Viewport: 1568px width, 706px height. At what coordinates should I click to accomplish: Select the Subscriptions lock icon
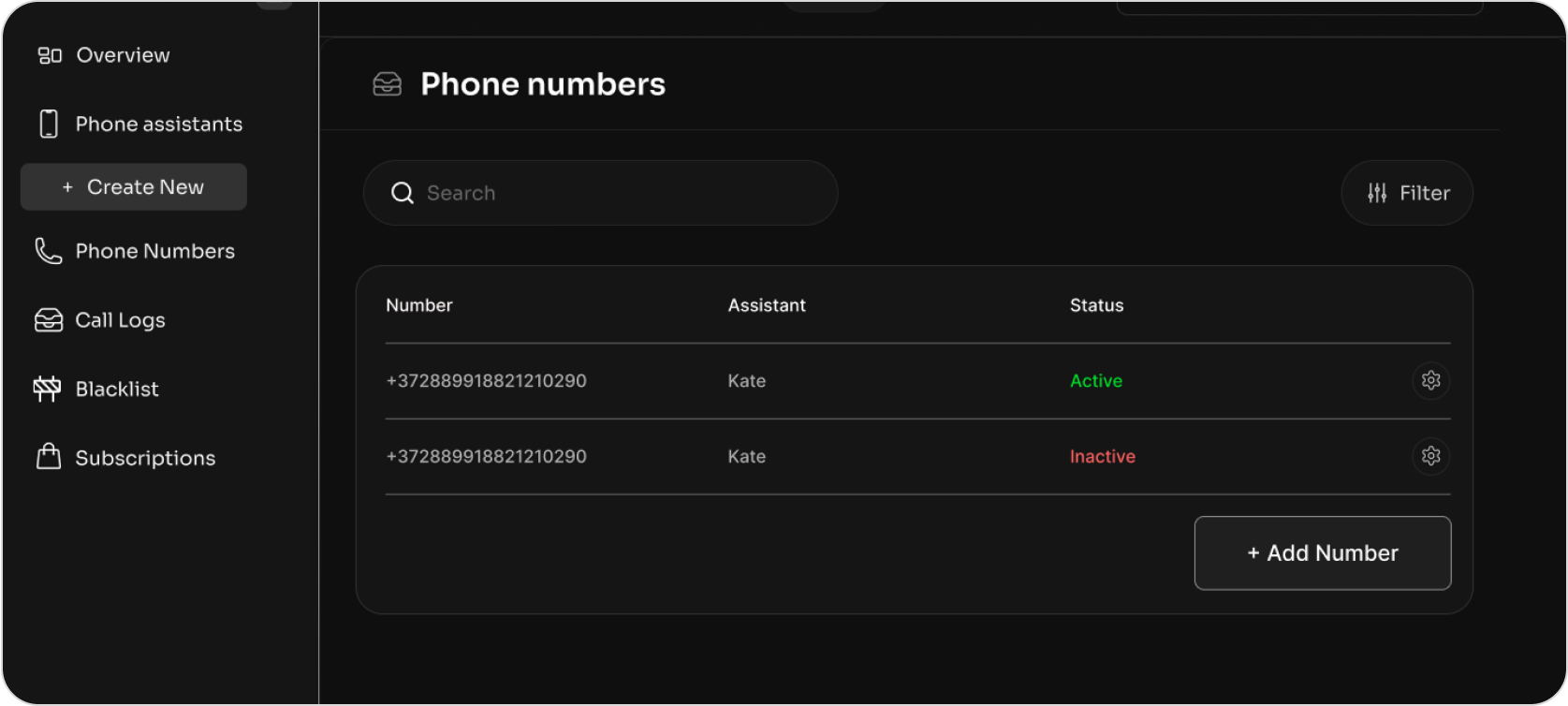(49, 457)
